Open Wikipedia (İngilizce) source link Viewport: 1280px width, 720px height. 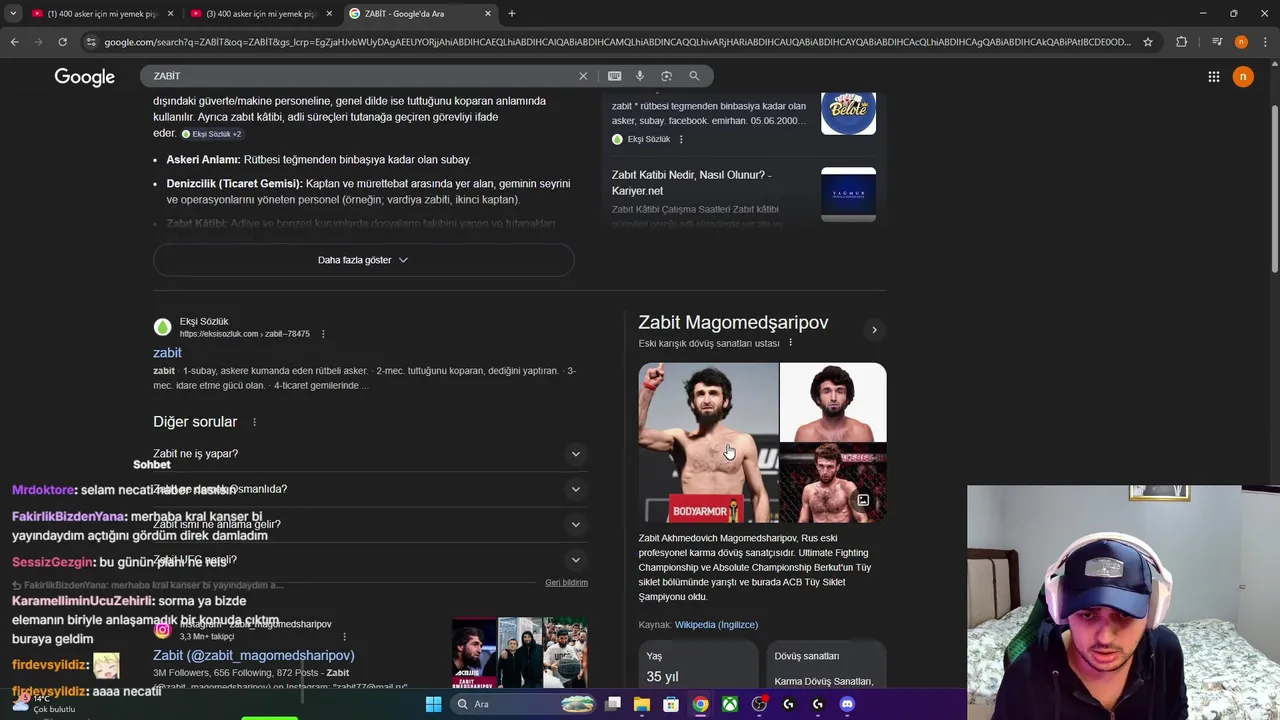click(716, 625)
